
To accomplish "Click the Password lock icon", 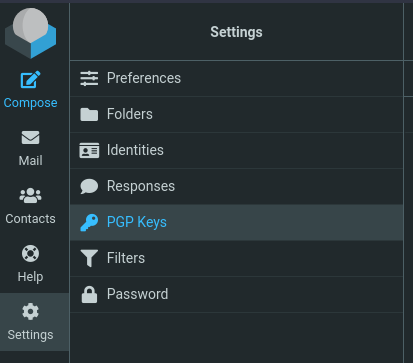I will coord(89,294).
